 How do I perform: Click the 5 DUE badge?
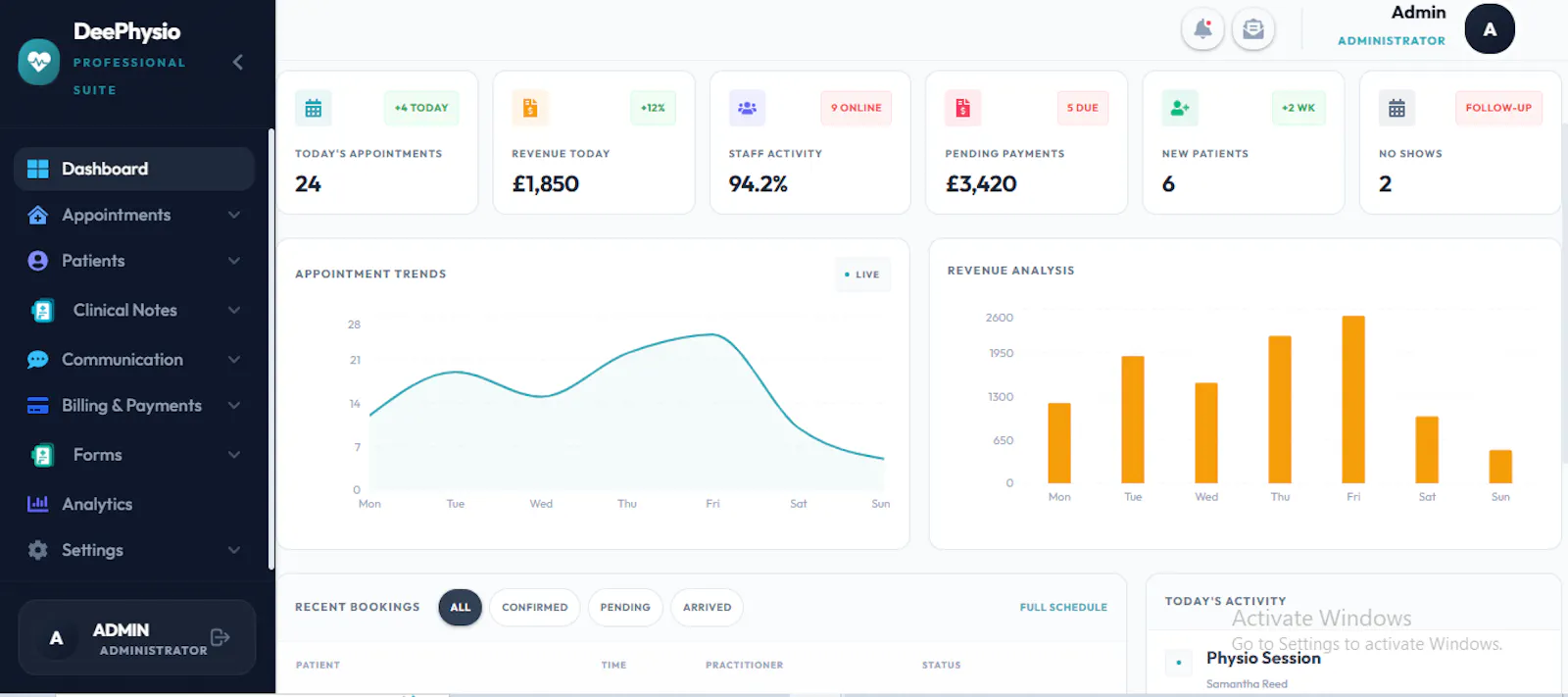tap(1083, 108)
